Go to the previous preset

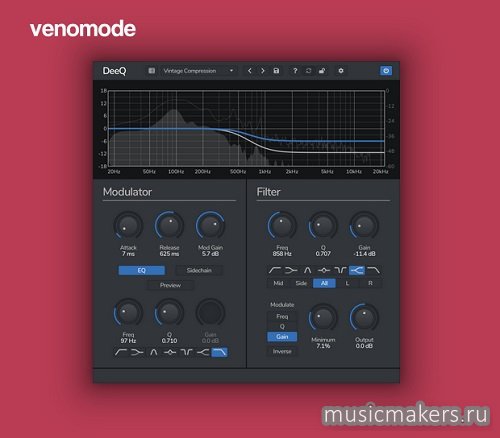pos(250,71)
